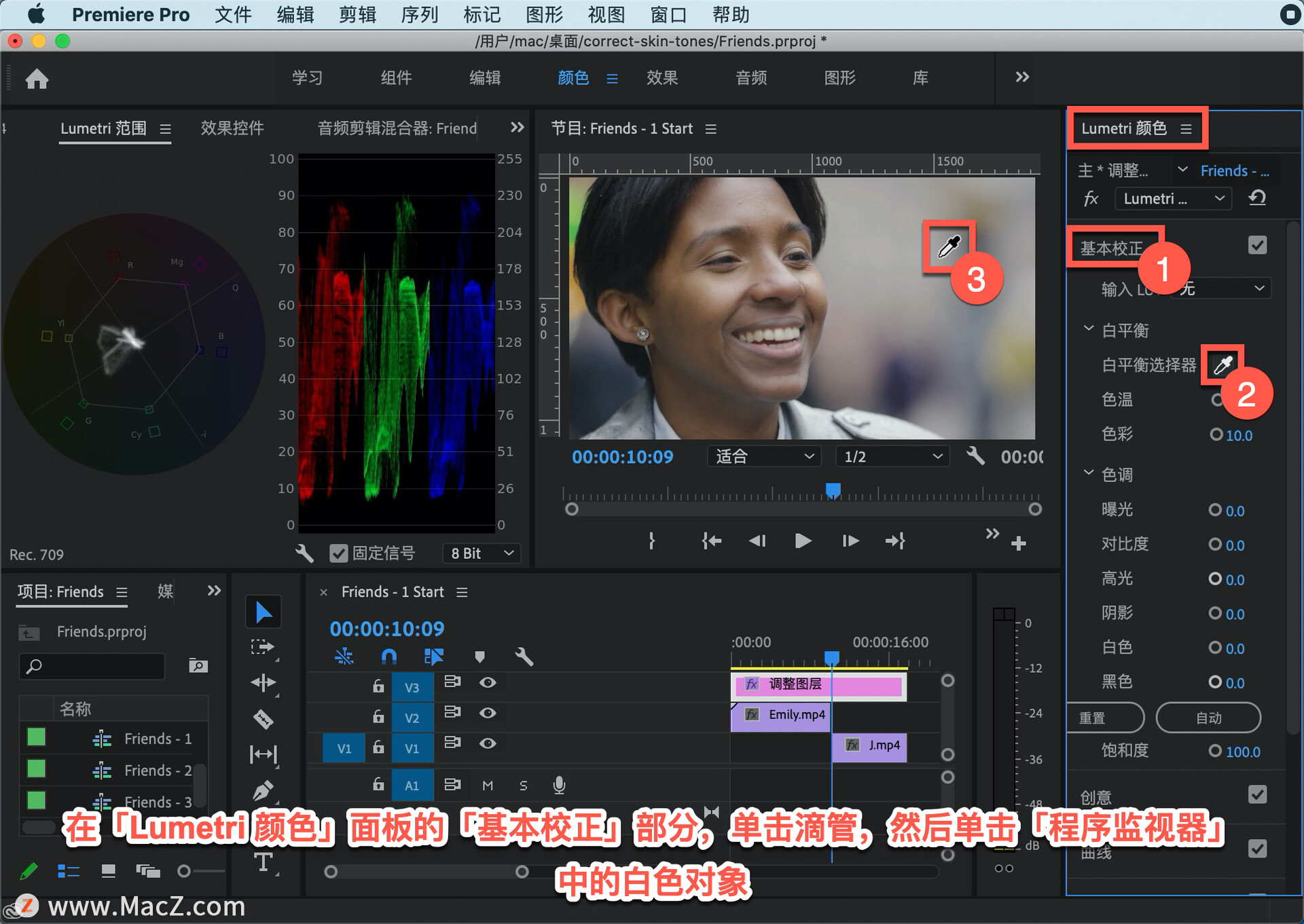Switch to the 效果 workspace tab
The height and width of the screenshot is (924, 1304).
coord(662,78)
